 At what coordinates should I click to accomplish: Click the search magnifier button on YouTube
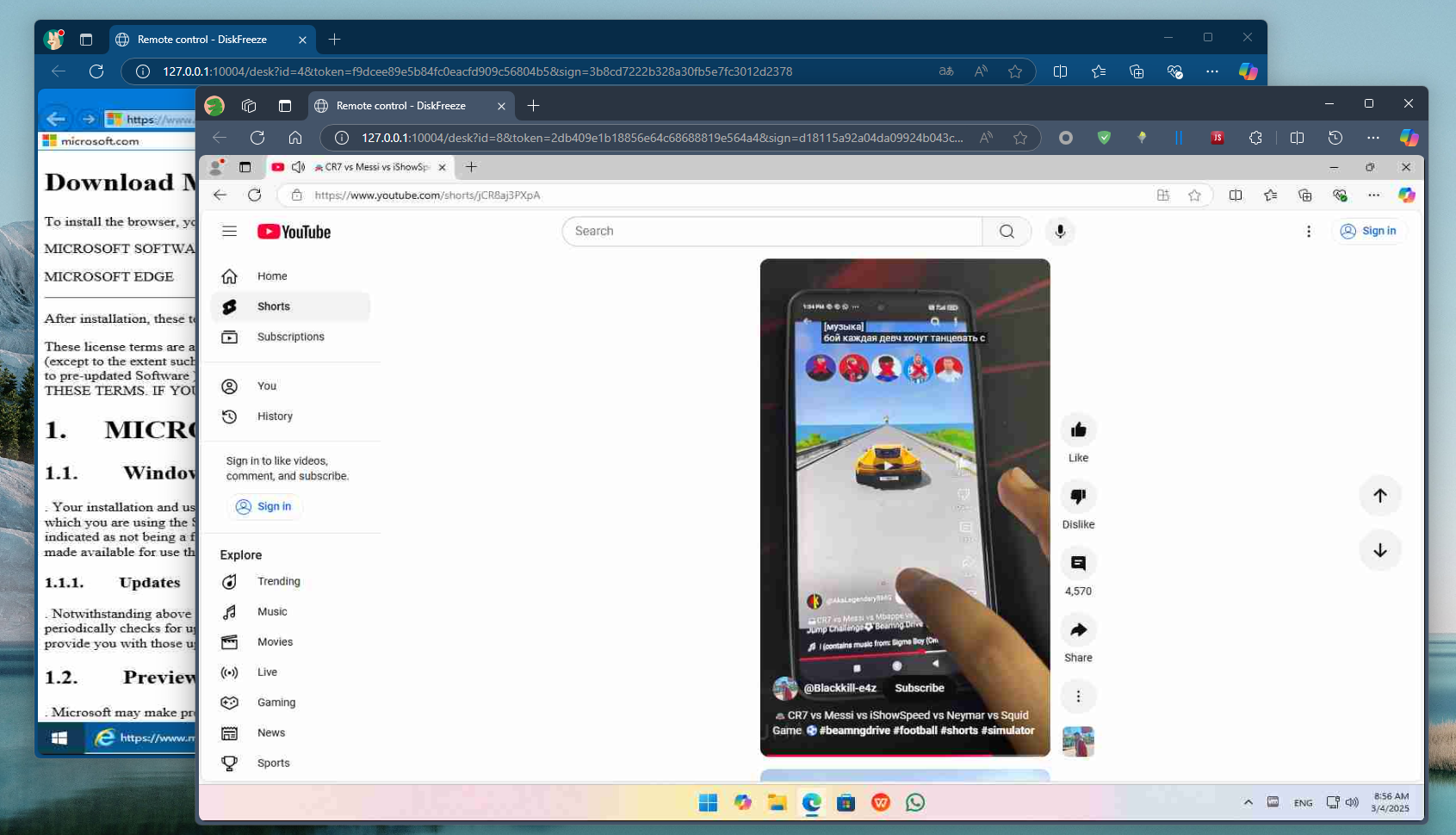coord(1007,232)
